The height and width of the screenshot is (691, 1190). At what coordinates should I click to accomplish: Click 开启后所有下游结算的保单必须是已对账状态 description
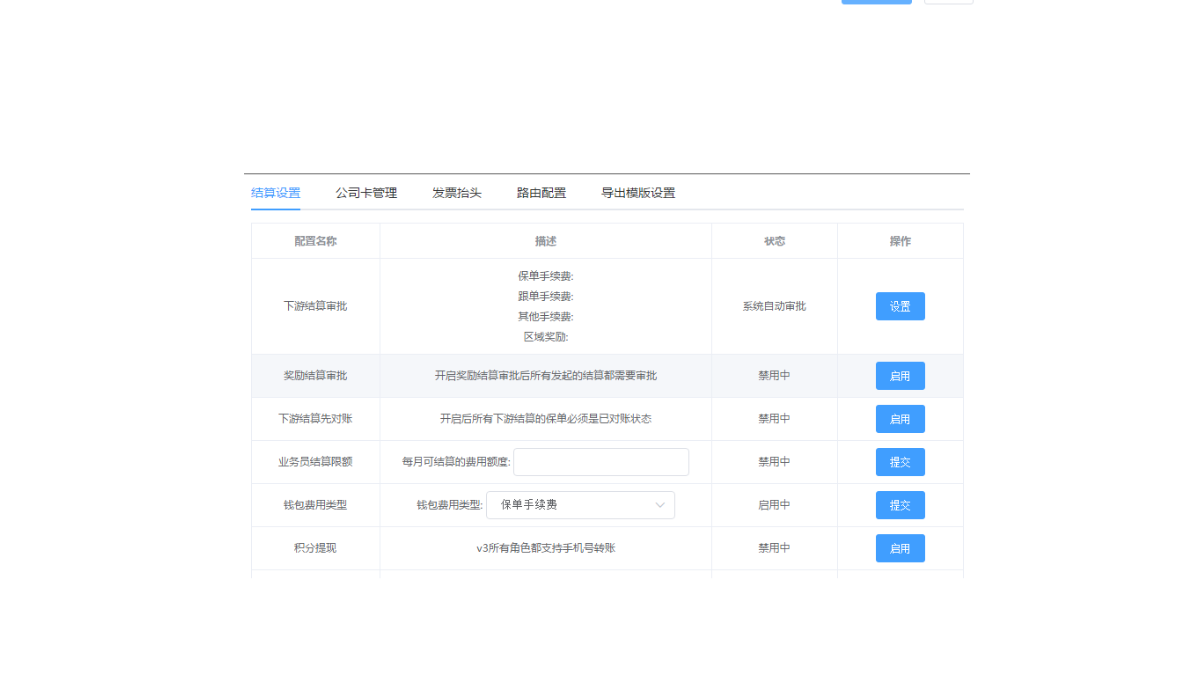[x=546, y=419]
